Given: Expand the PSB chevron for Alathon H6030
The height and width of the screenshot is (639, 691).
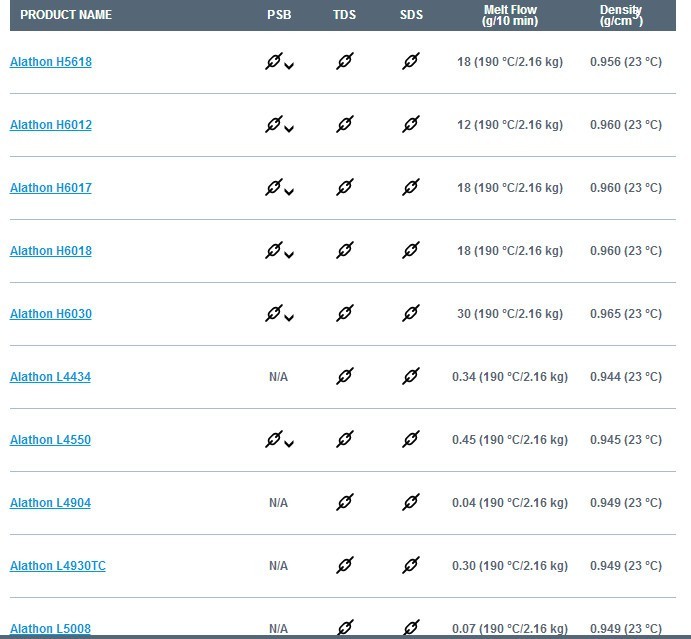Looking at the screenshot, I should tap(289, 318).
